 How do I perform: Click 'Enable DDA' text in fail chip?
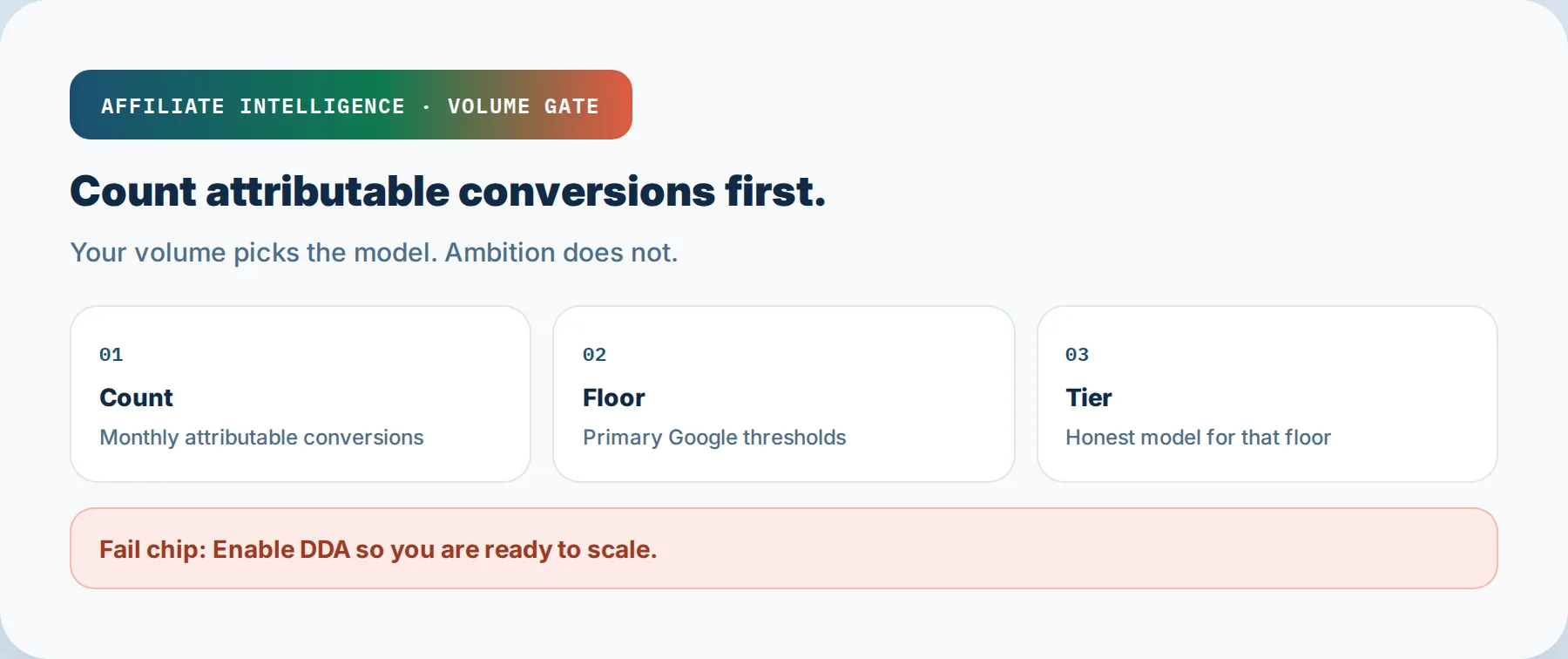[281, 550]
